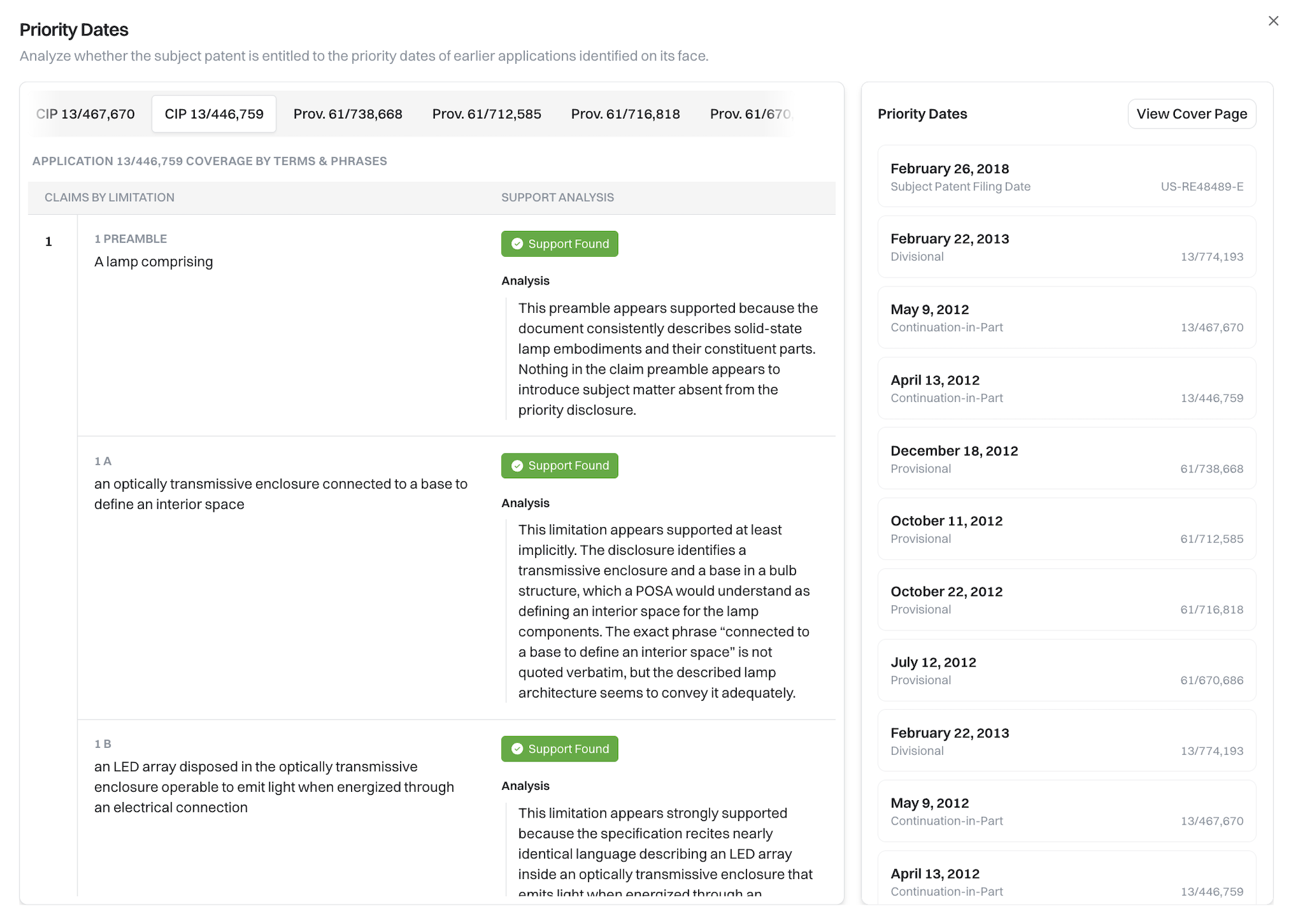Select the first May 9, 2012 Continuation-in-Part card
This screenshot has height=924, width=1293.
1066,317
